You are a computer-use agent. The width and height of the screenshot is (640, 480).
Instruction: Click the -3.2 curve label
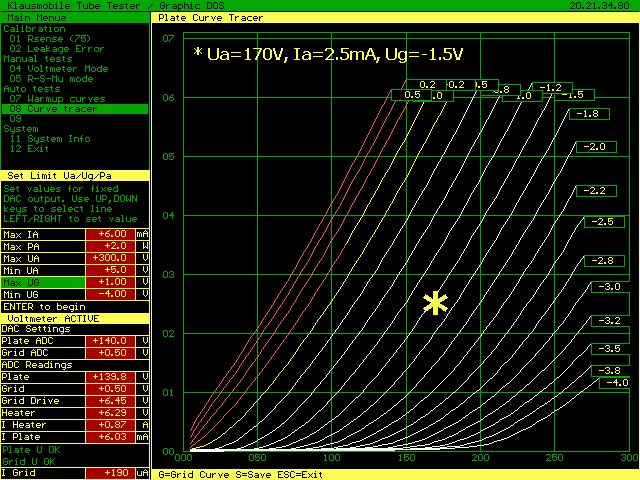tap(611, 321)
